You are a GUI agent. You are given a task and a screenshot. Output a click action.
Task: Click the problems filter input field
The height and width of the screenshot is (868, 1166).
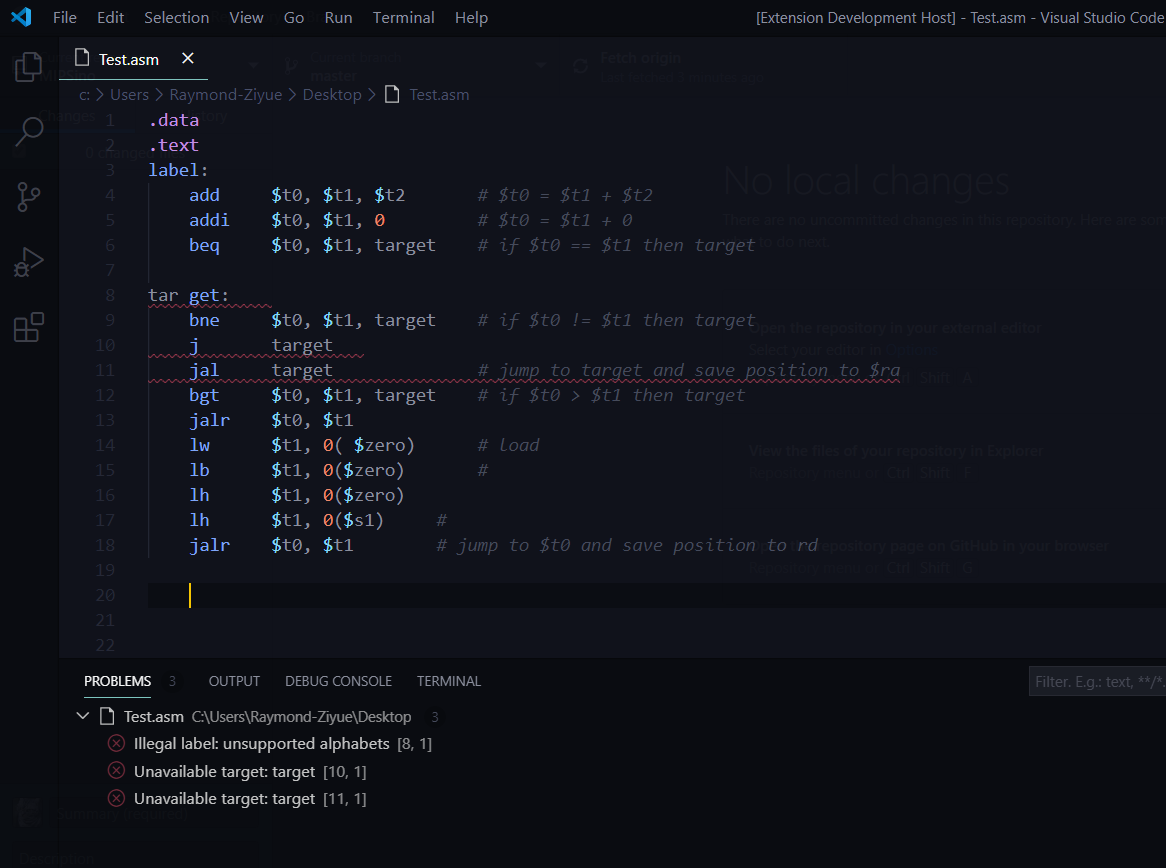coord(1098,681)
